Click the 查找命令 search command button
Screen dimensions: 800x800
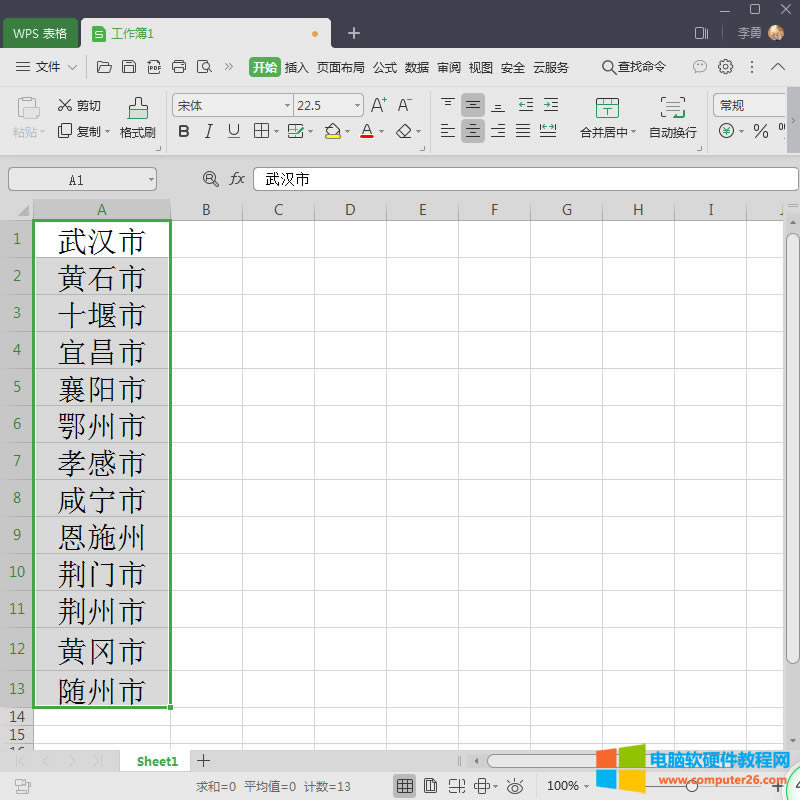click(633, 67)
